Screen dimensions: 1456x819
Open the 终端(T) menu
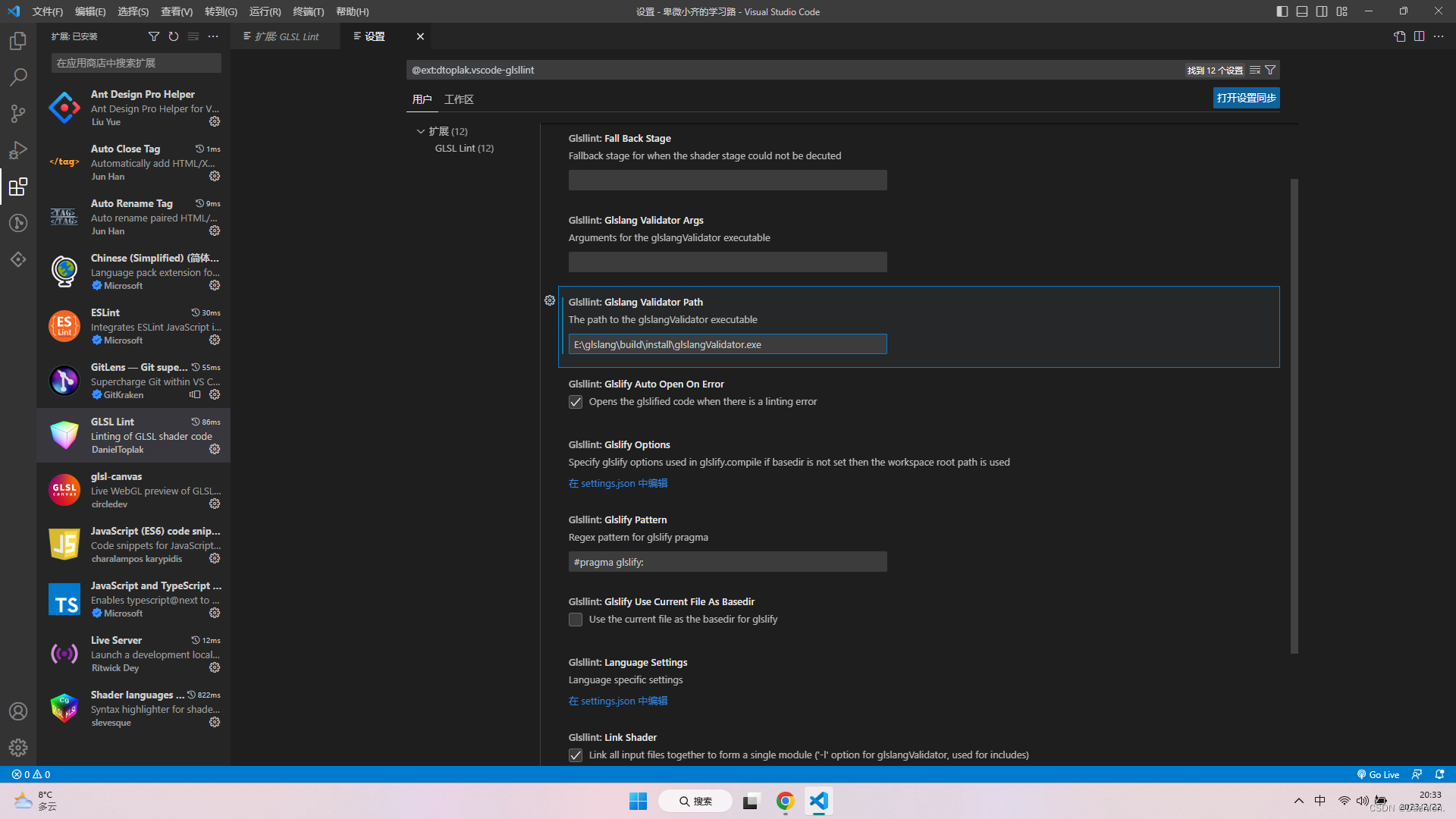(309, 11)
